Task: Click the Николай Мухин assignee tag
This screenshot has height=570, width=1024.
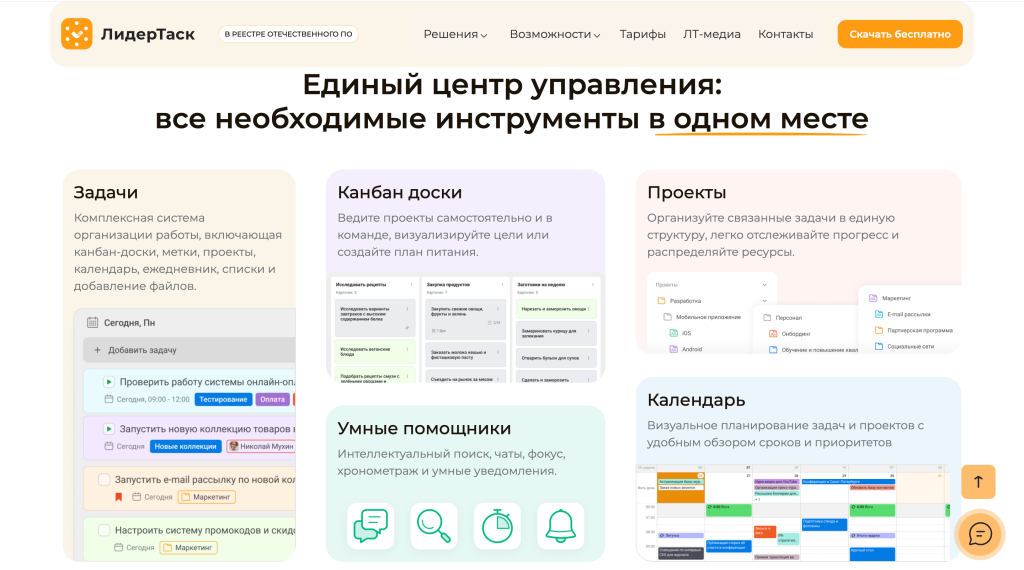Action: pyautogui.click(x=261, y=447)
